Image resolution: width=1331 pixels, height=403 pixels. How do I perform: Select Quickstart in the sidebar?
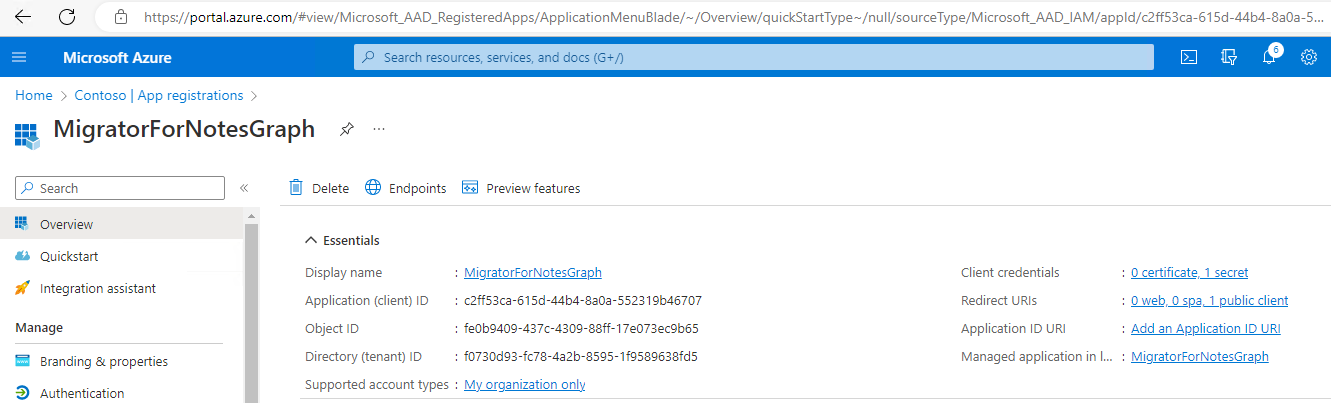pyautogui.click(x=69, y=256)
